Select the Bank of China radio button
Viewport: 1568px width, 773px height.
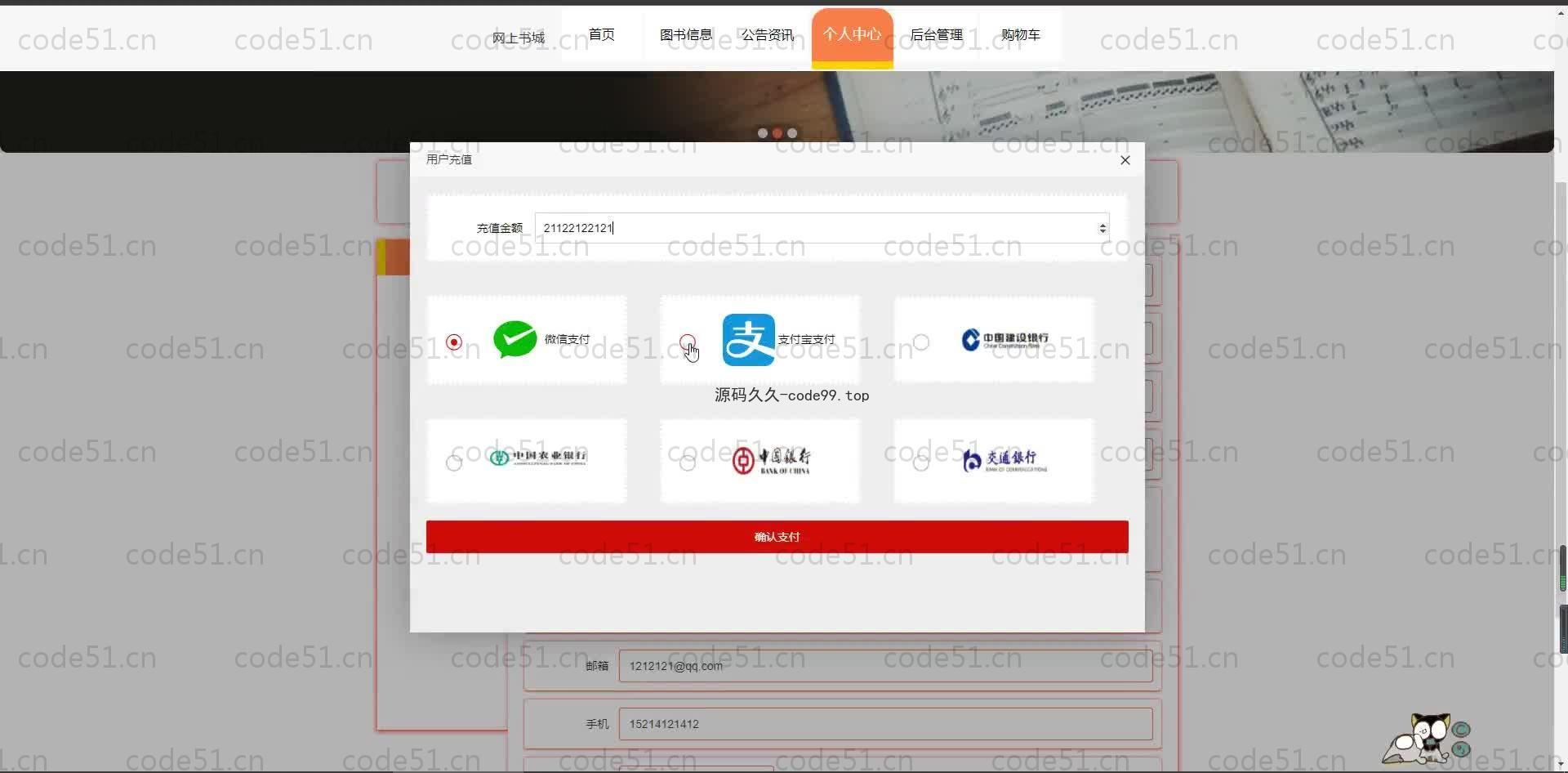point(688,463)
